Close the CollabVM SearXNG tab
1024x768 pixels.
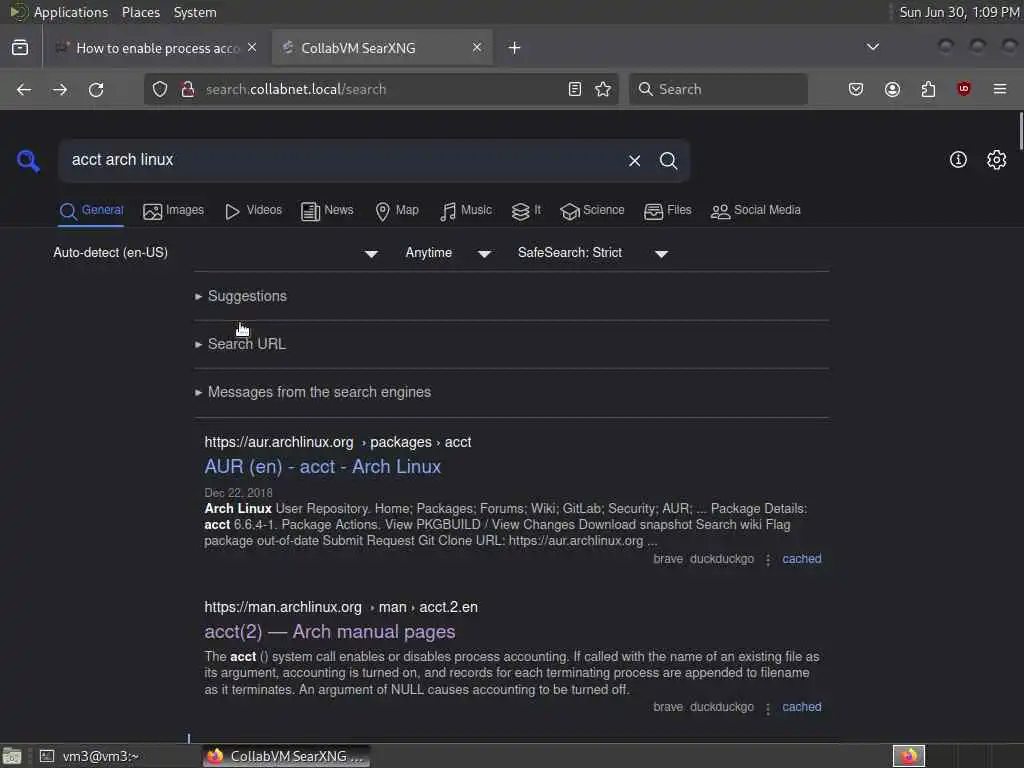coord(477,47)
